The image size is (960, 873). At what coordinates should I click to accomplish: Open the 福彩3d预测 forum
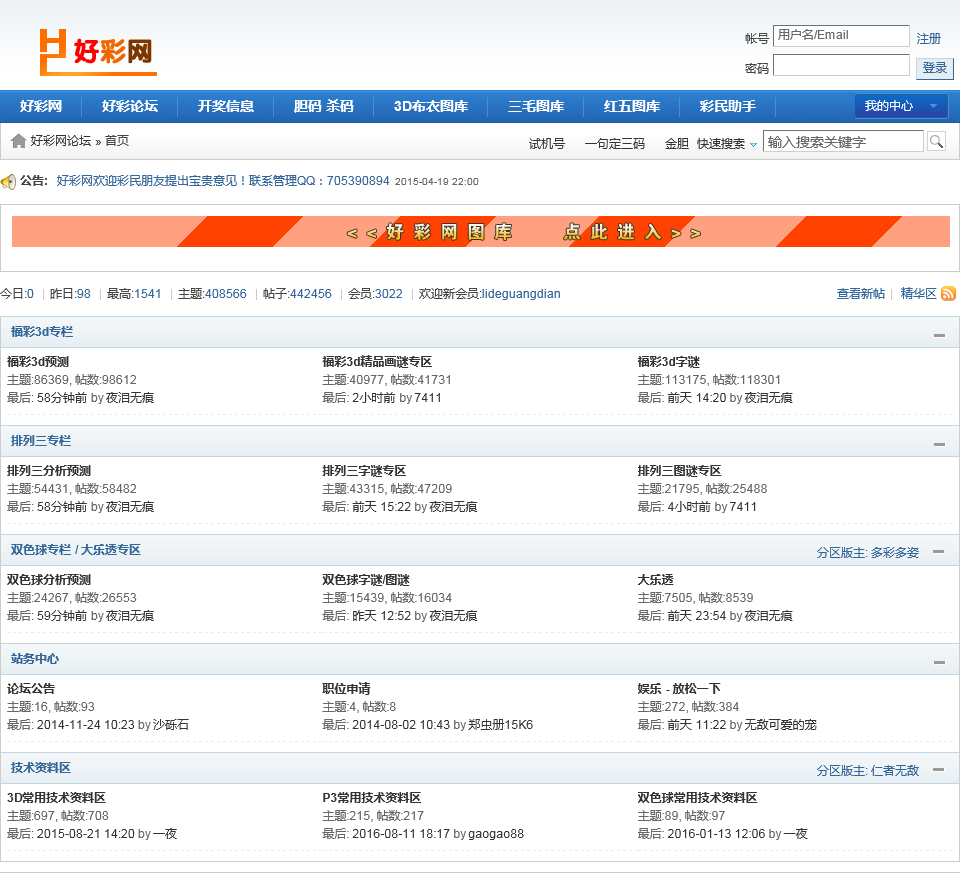[x=38, y=362]
